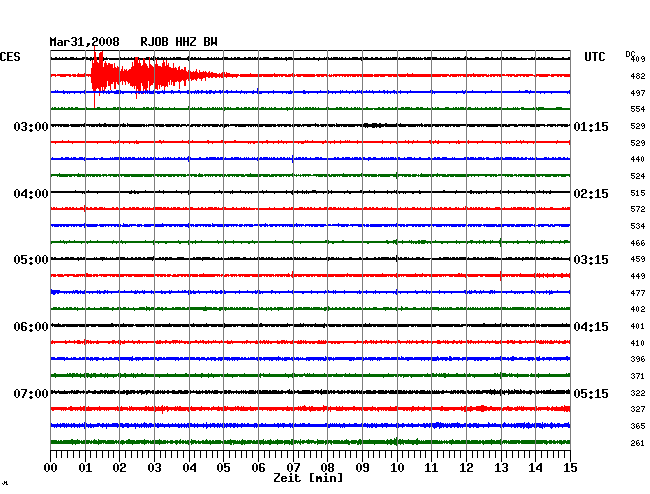The image size is (650, 494).
Task: Click the DC value 466
Action: 638,243
